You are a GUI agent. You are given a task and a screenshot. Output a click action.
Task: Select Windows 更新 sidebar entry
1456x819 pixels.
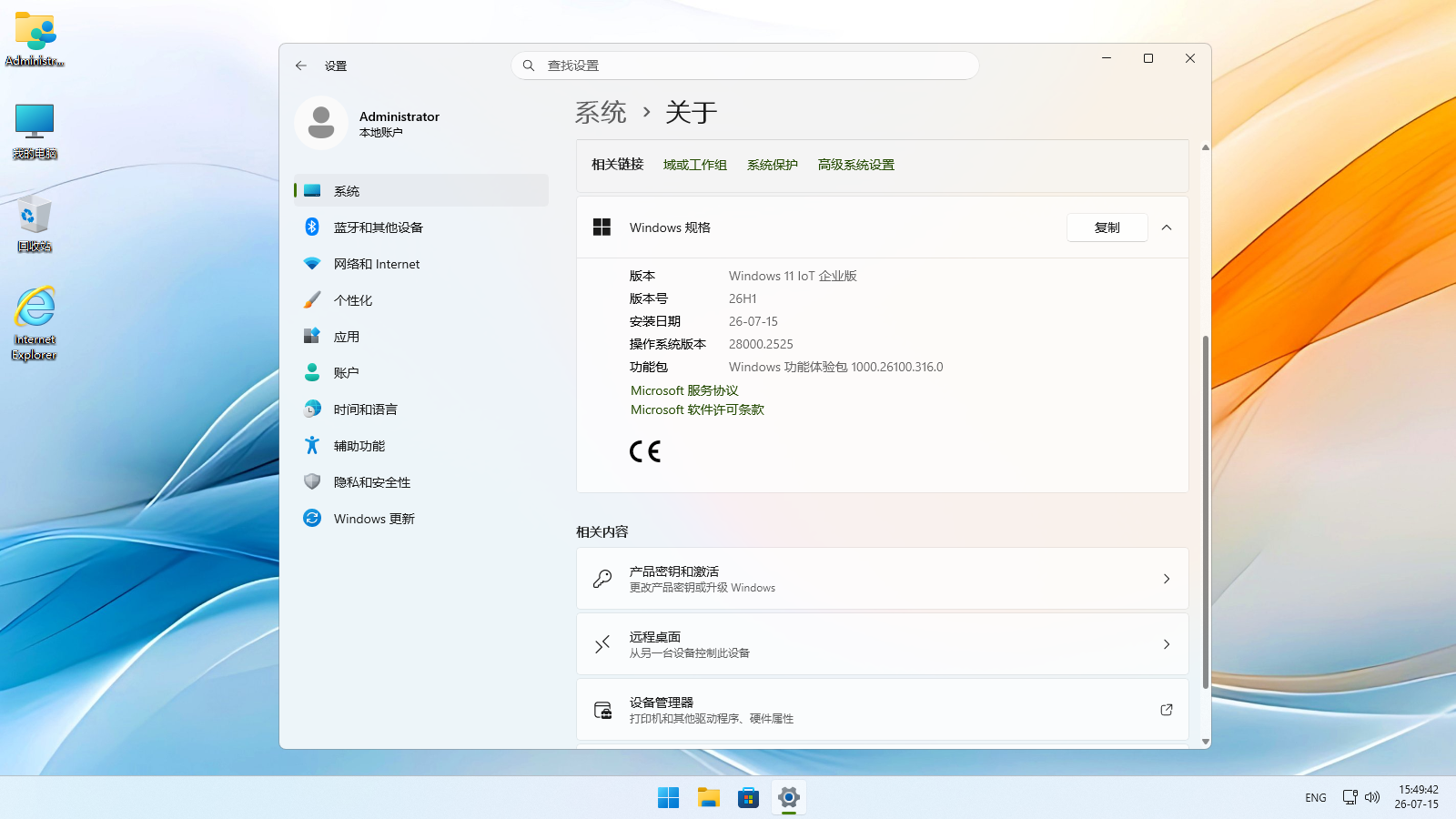pos(421,518)
